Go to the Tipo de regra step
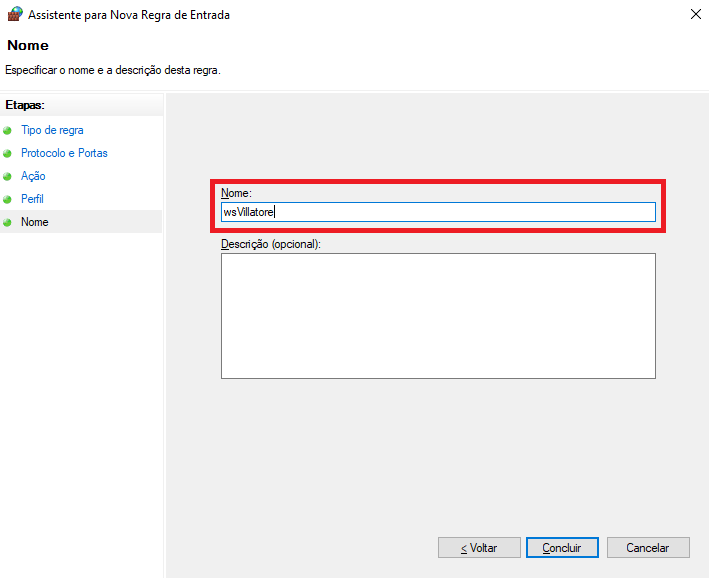Image resolution: width=709 pixels, height=578 pixels. coord(52,130)
